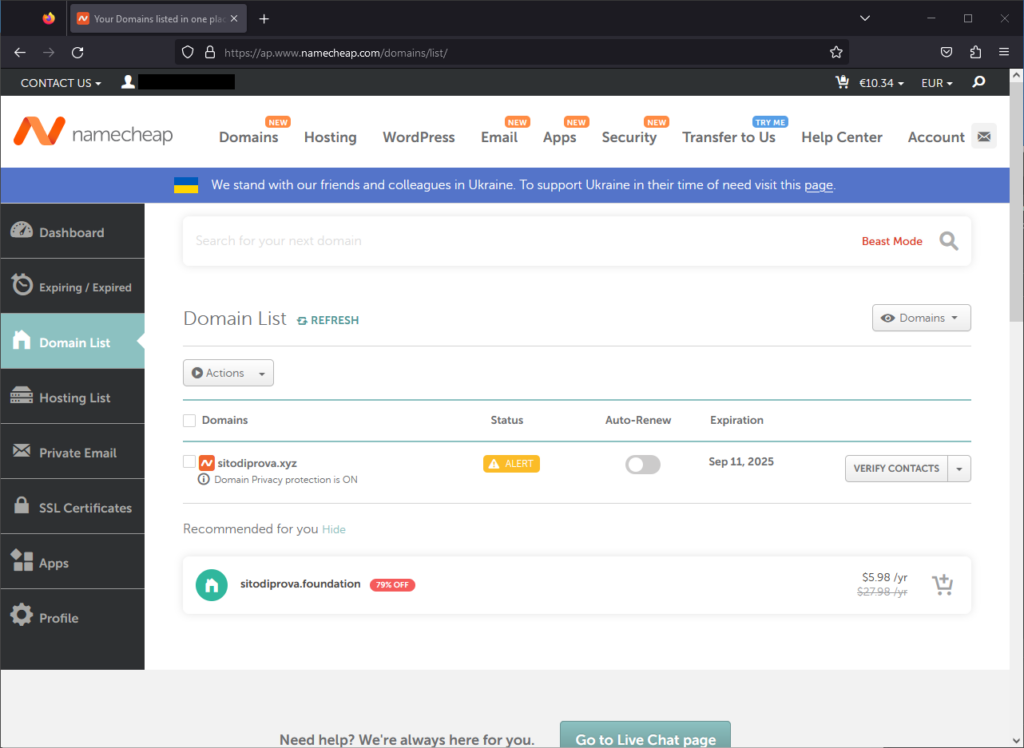
Task: Open the Apps top navigation menu
Action: 560,137
